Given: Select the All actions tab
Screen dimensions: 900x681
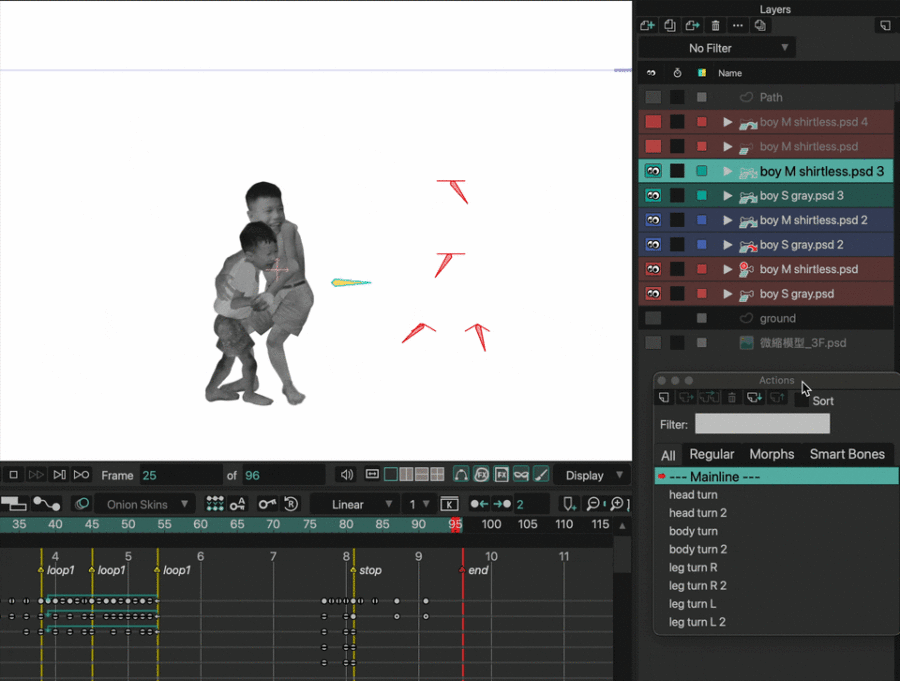Looking at the screenshot, I should (x=668, y=455).
